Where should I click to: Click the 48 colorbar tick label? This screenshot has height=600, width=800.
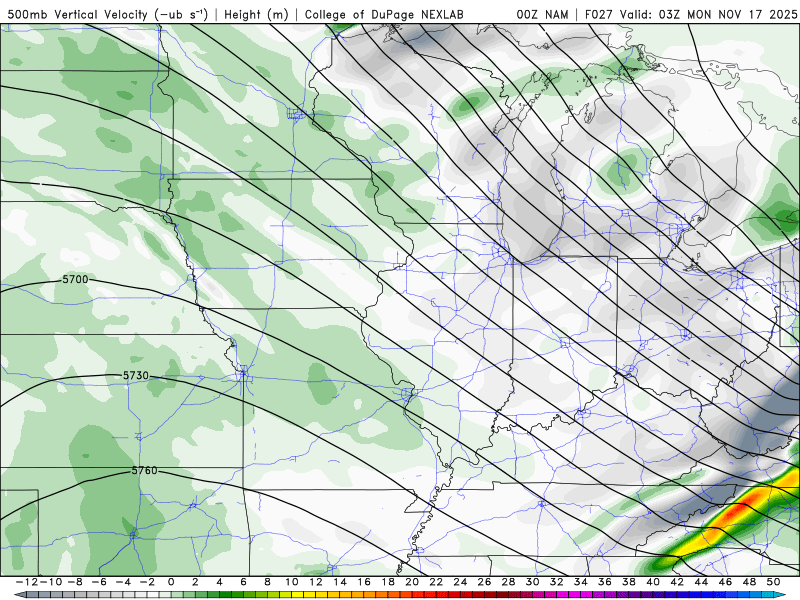749,582
